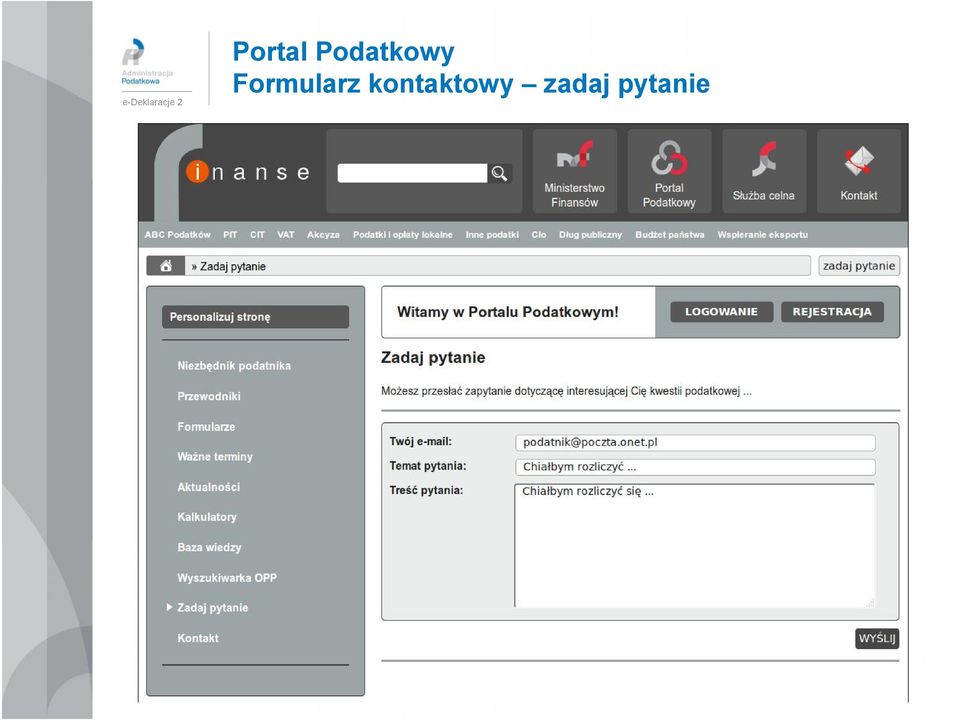Open Służba celna tile
The image size is (960, 720).
(764, 171)
